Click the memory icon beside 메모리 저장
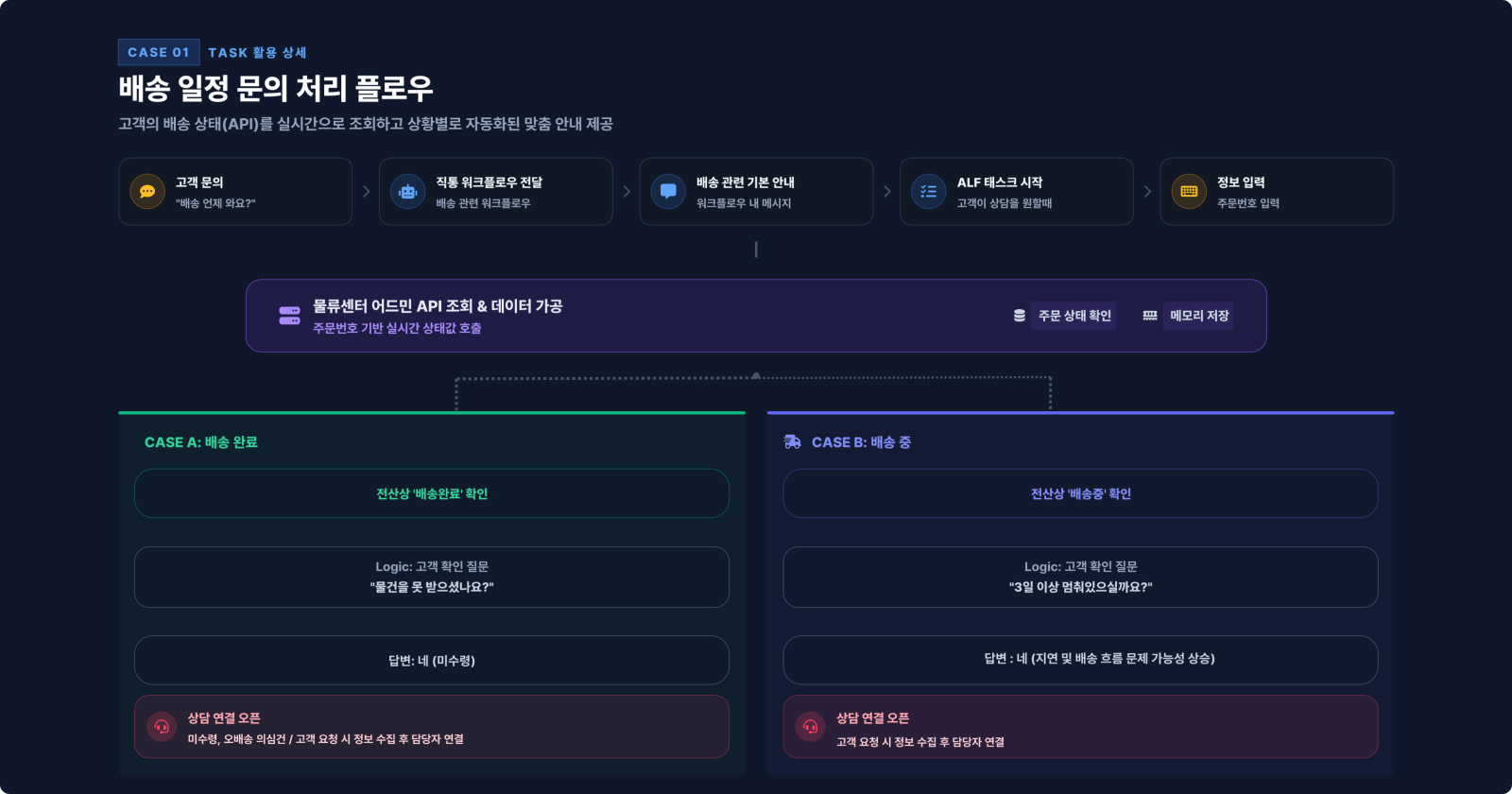Image resolution: width=1512 pixels, height=794 pixels. 1150,316
